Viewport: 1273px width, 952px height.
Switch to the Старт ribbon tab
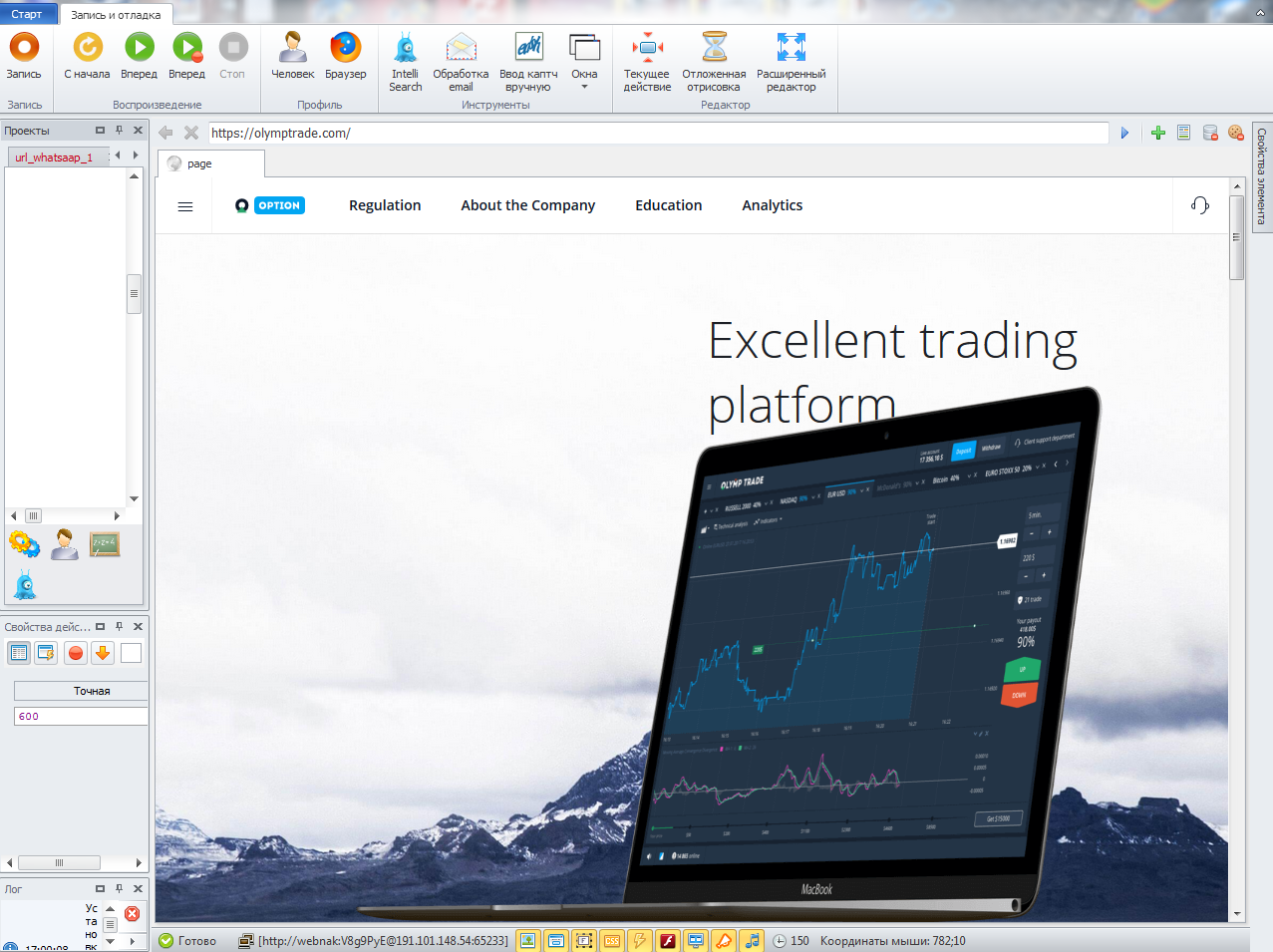coord(27,14)
